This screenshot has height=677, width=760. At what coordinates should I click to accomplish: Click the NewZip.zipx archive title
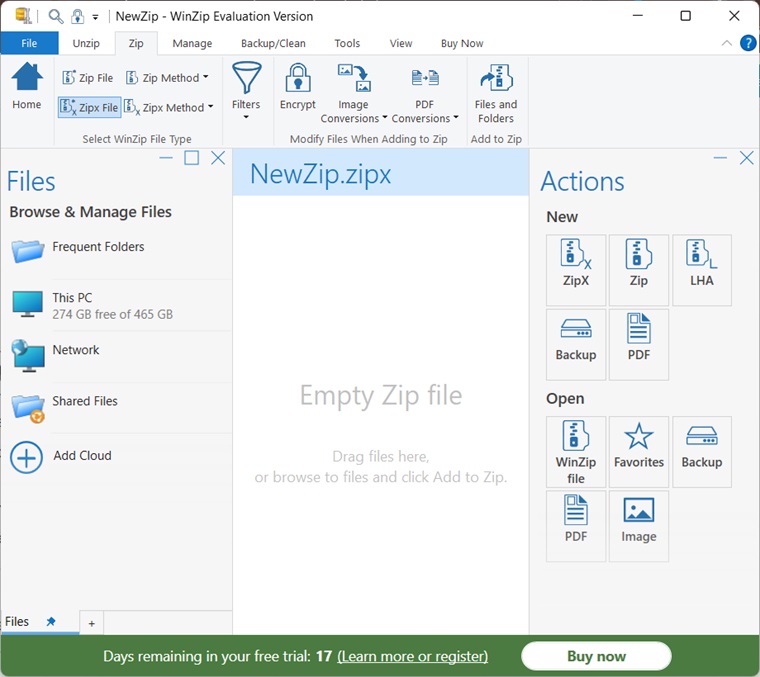pos(320,174)
